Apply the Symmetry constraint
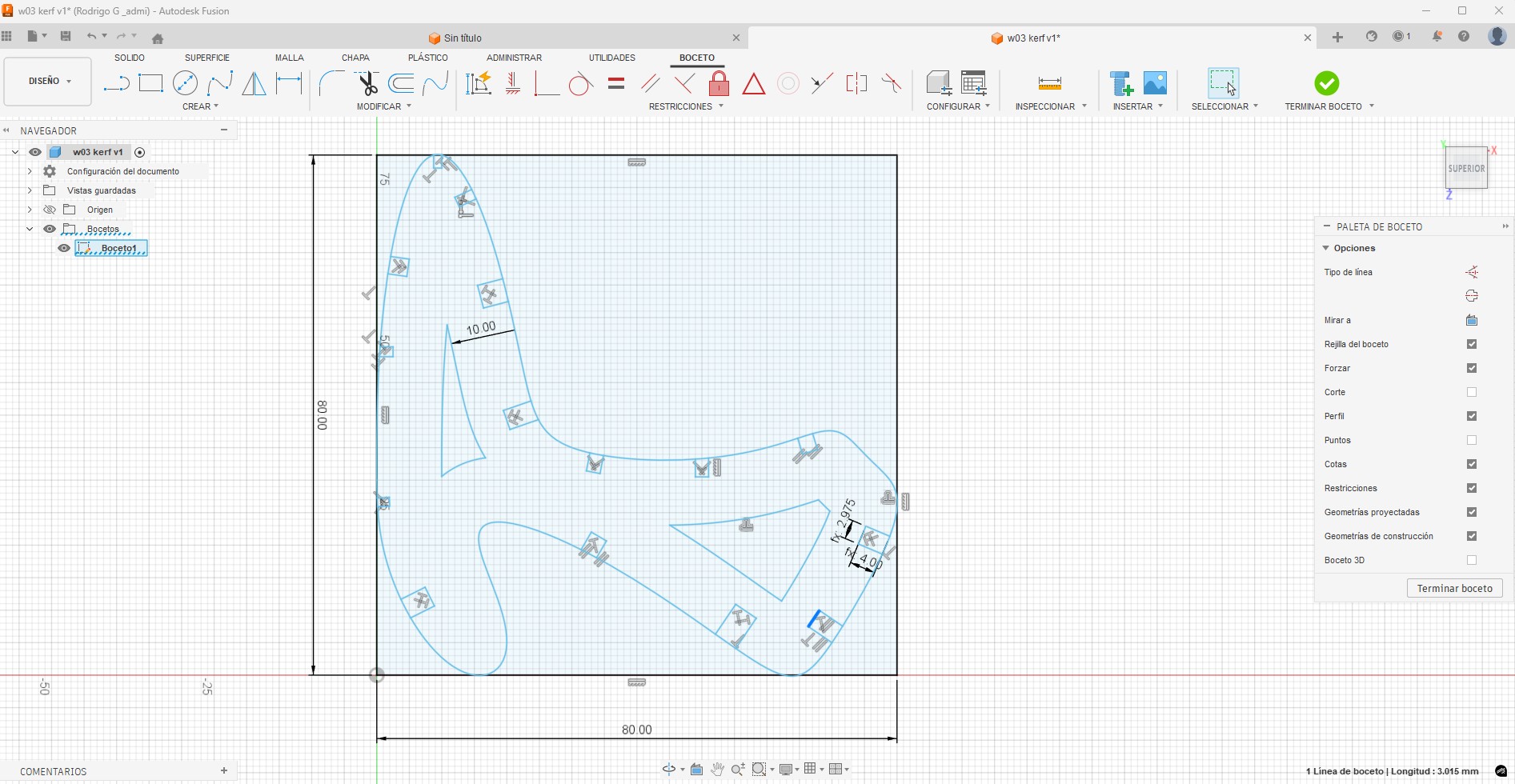The image size is (1515, 784). click(x=856, y=83)
